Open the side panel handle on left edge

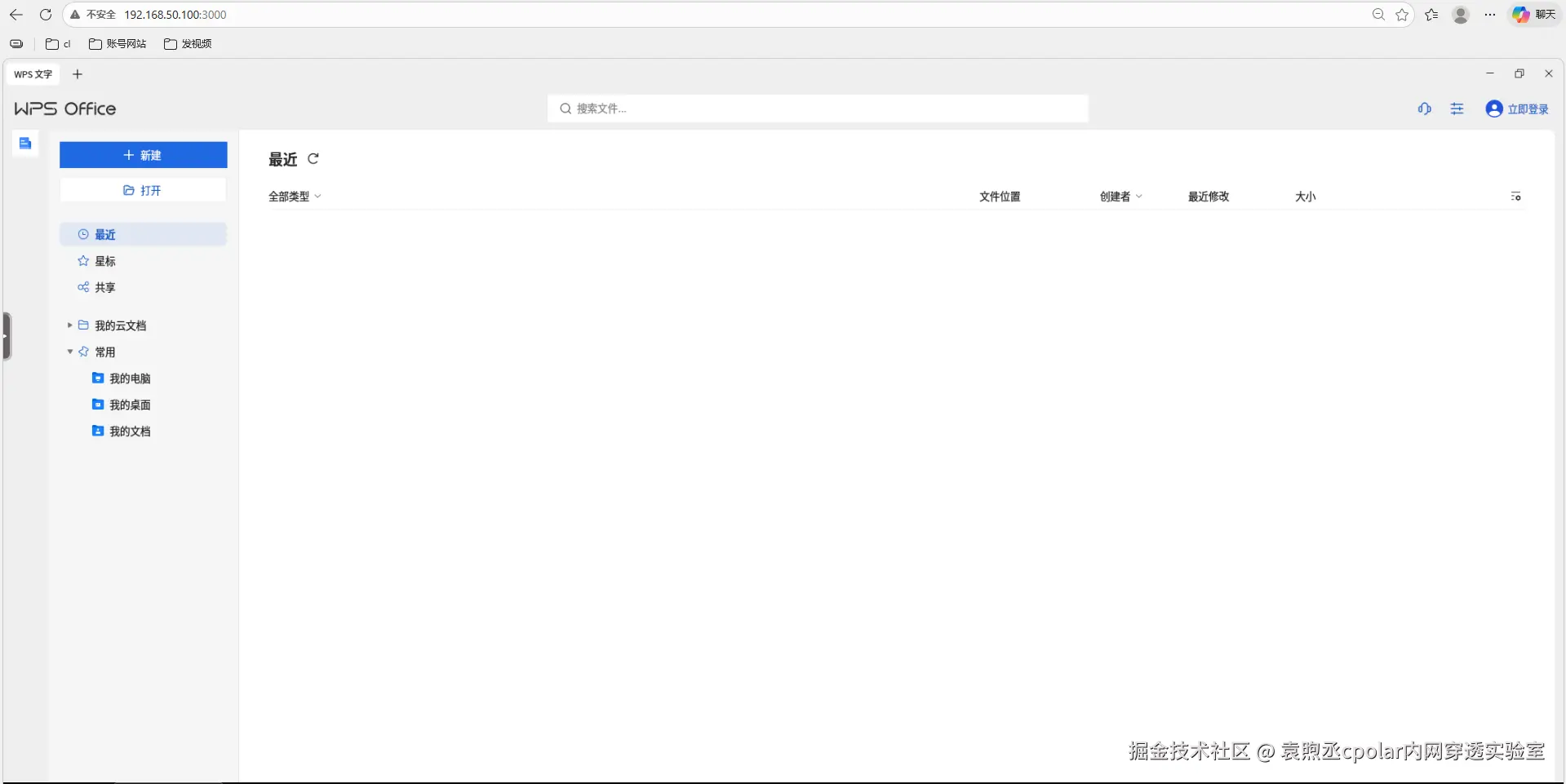coord(7,336)
